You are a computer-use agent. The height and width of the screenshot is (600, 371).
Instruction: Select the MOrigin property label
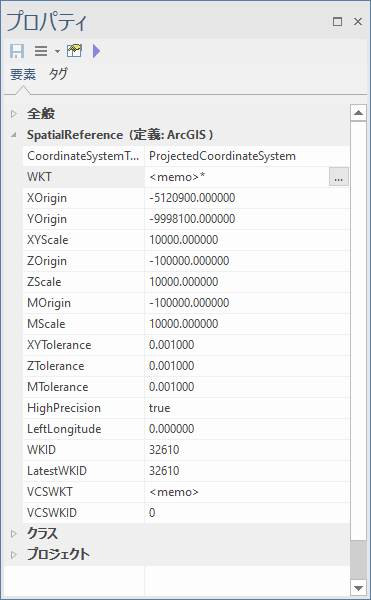[x=49, y=303]
